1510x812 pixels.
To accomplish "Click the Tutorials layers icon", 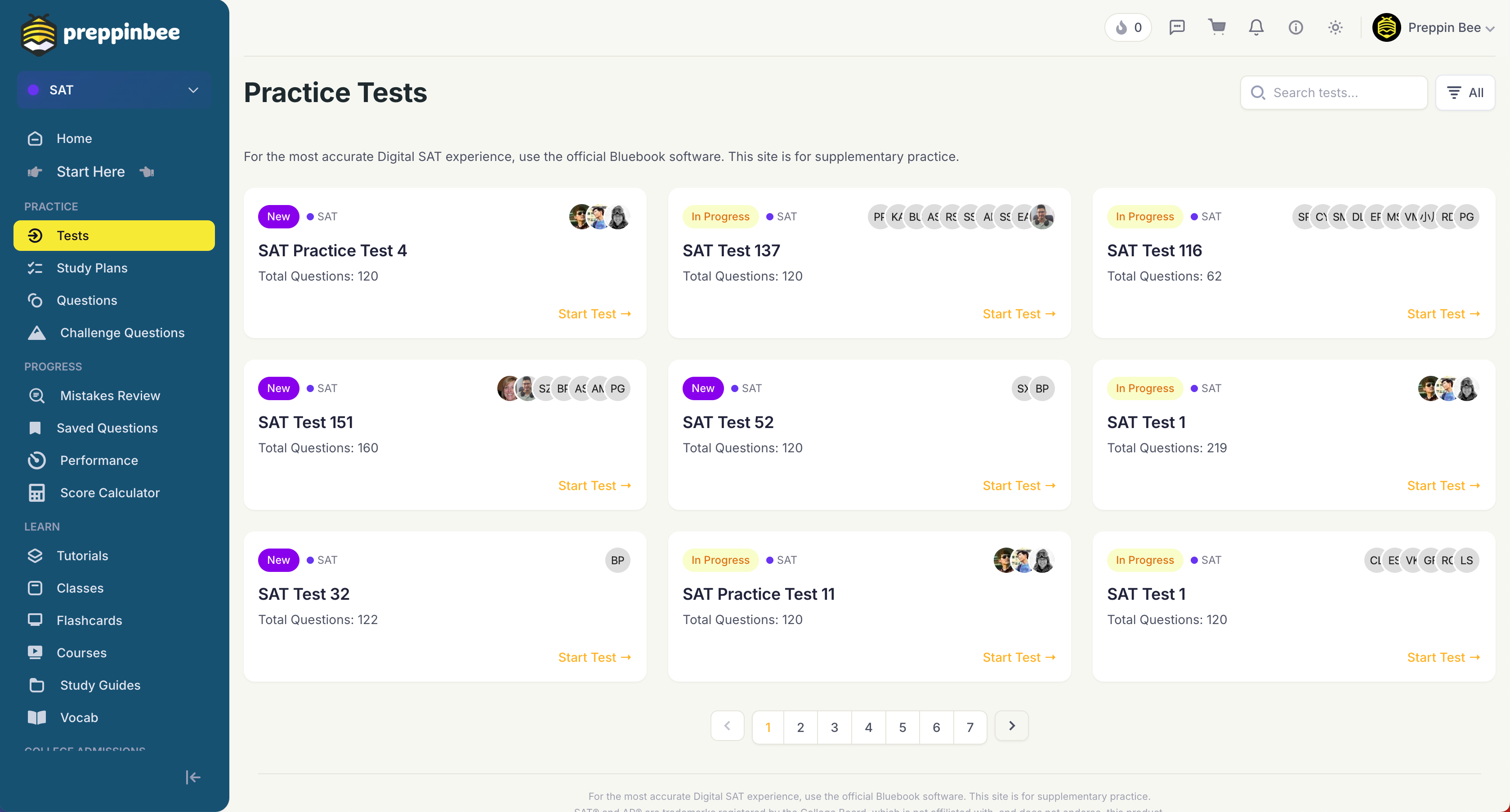I will (35, 556).
